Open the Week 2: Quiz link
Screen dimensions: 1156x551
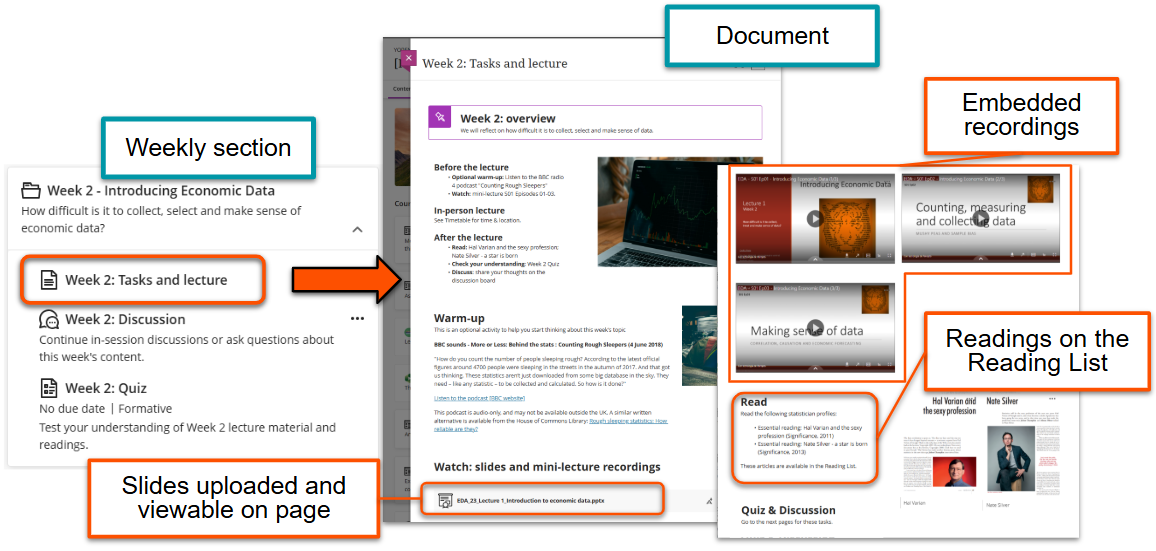click(107, 388)
